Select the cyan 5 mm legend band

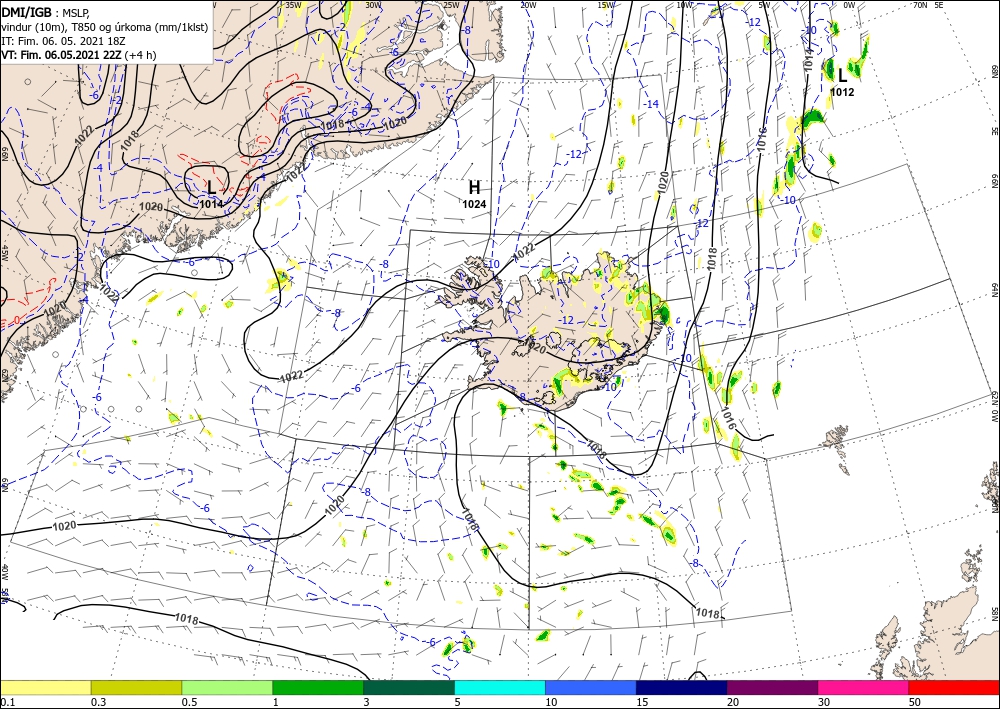500,688
